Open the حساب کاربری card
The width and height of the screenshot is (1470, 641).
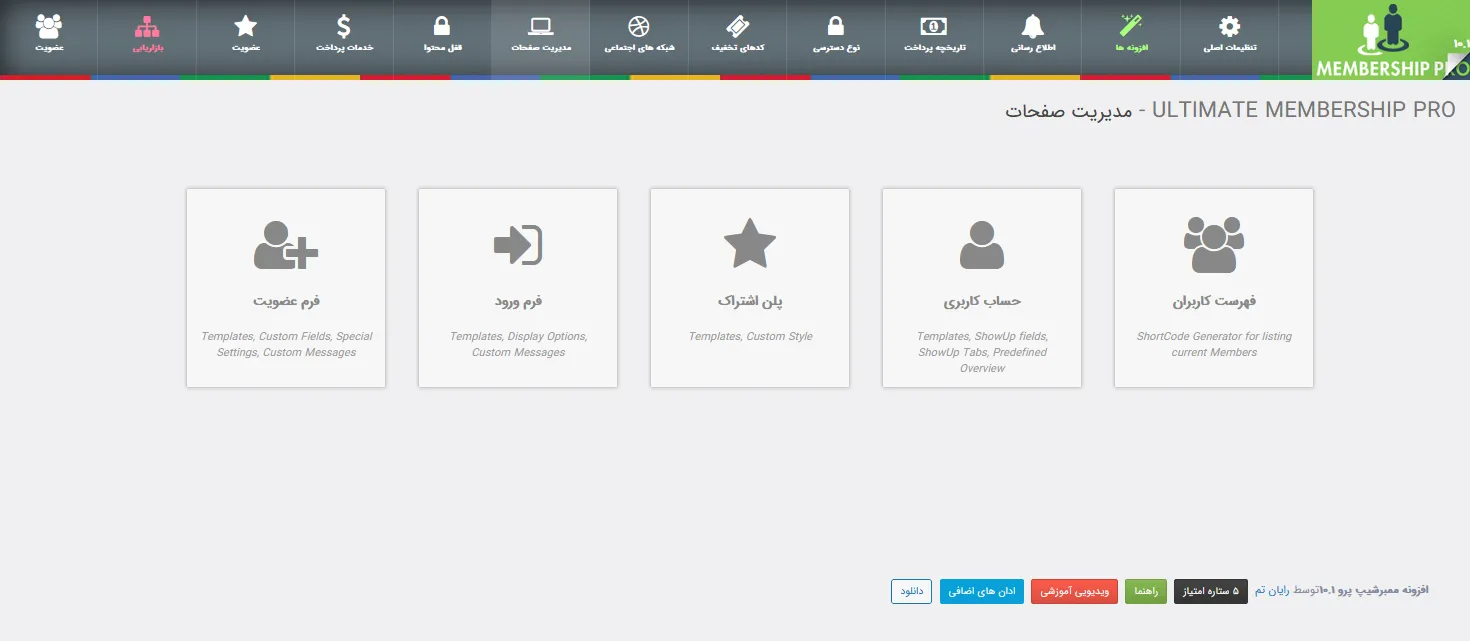coord(982,288)
